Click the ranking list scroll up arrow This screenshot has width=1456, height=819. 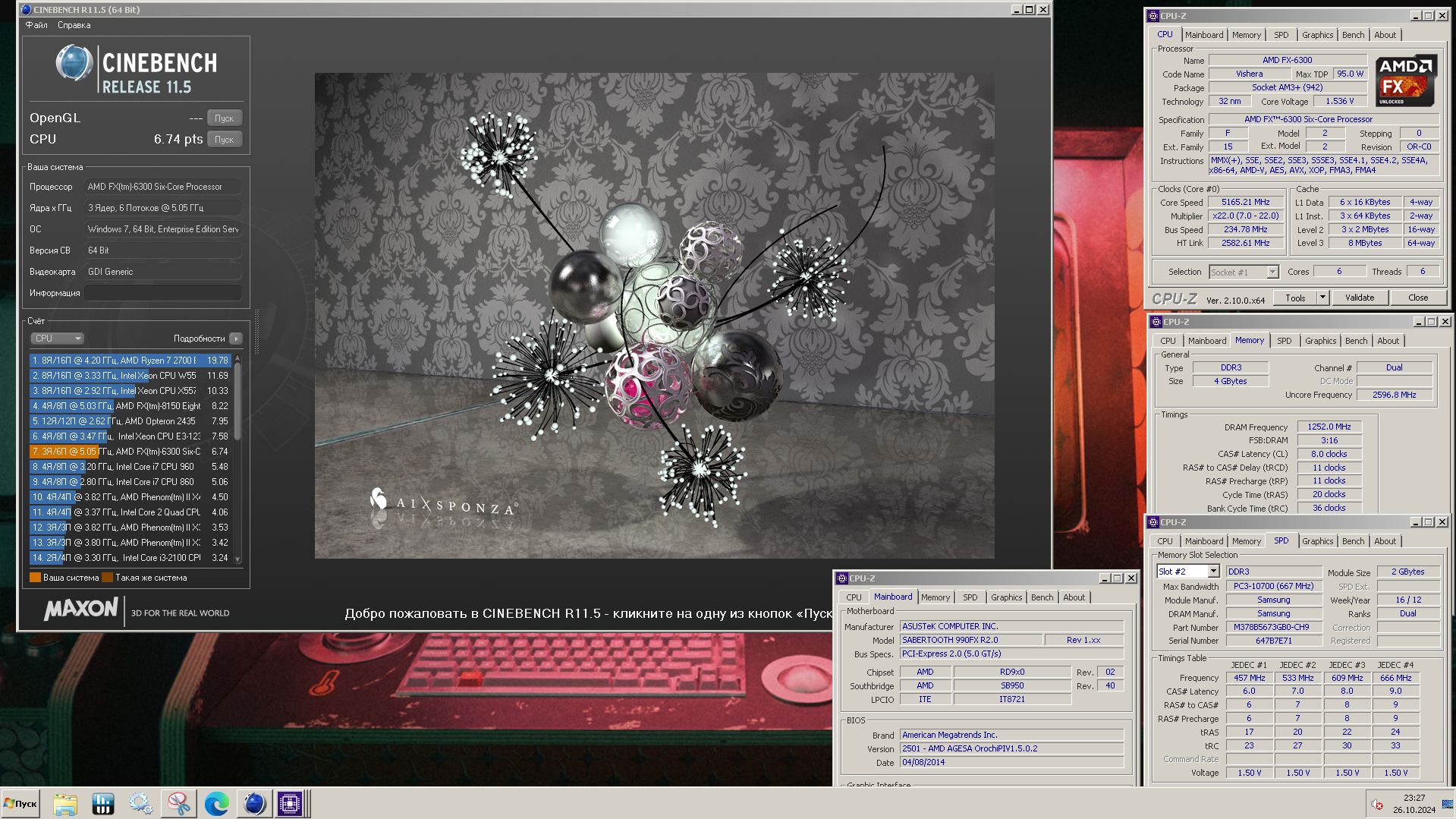(x=237, y=358)
